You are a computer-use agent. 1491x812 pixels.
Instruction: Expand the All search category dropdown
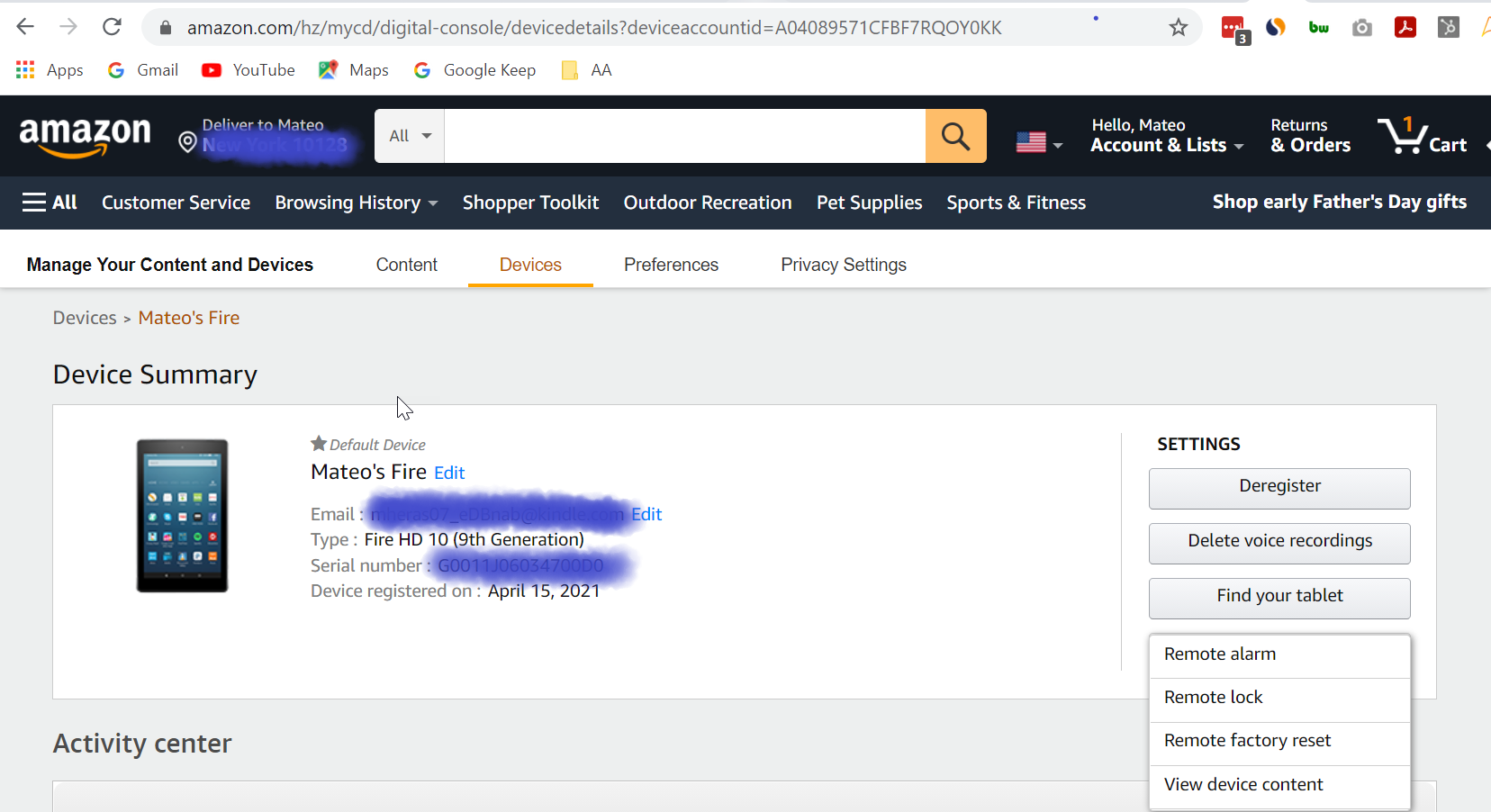[410, 136]
